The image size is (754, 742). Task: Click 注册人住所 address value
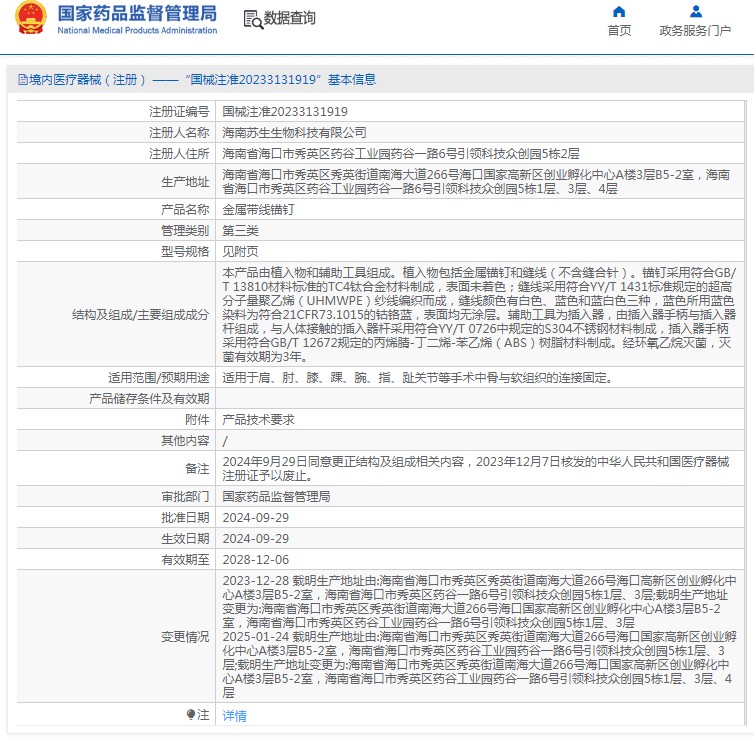[x=401, y=153]
